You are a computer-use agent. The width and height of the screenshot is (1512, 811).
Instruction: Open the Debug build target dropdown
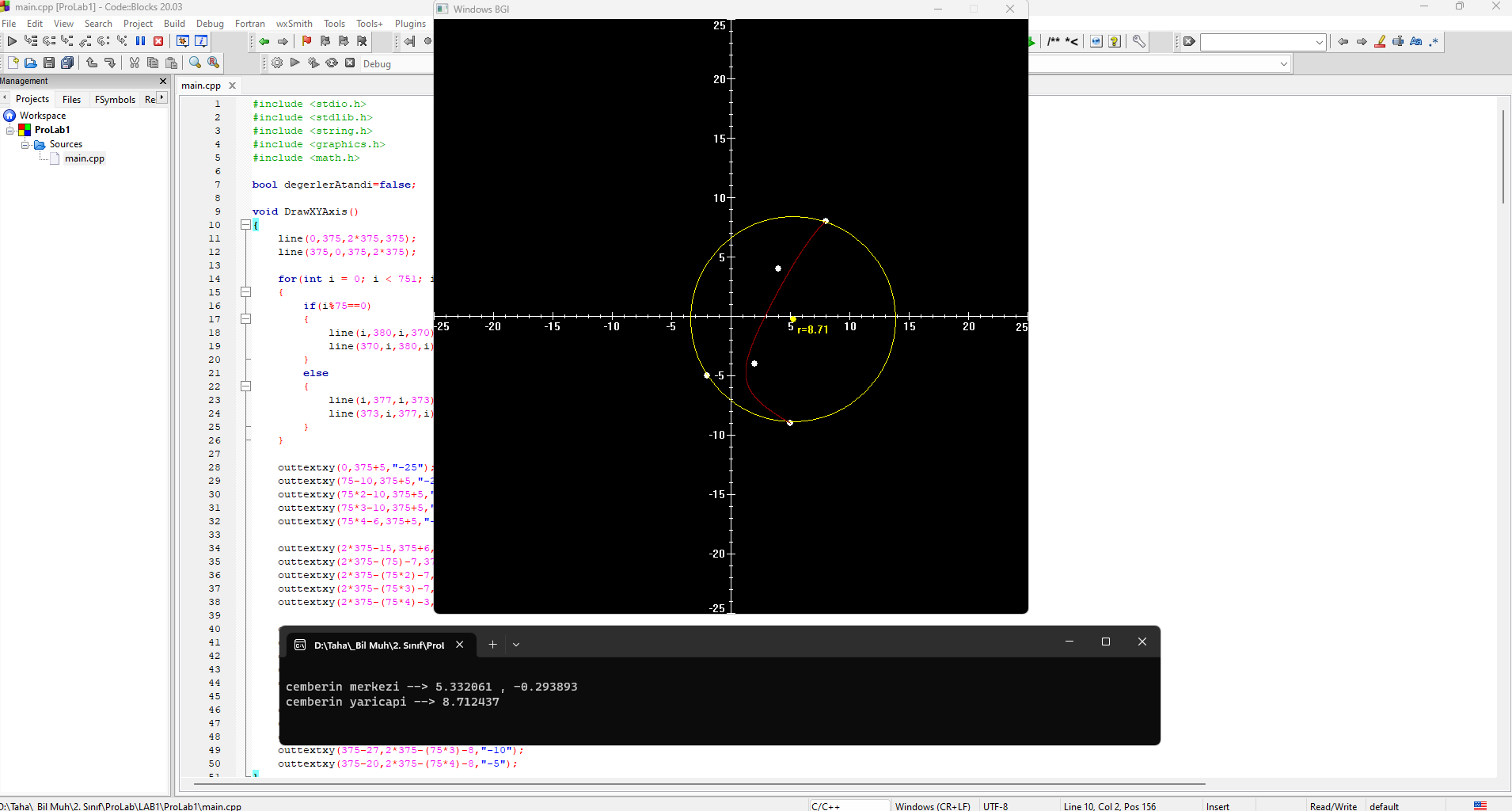pyautogui.click(x=396, y=64)
